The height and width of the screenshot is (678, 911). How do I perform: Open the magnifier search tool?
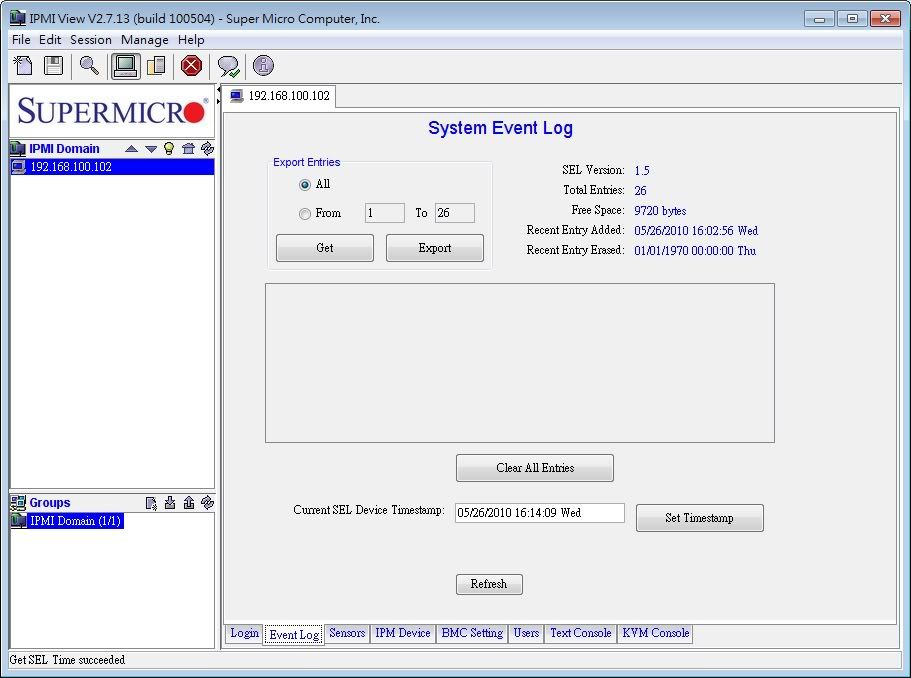click(89, 65)
